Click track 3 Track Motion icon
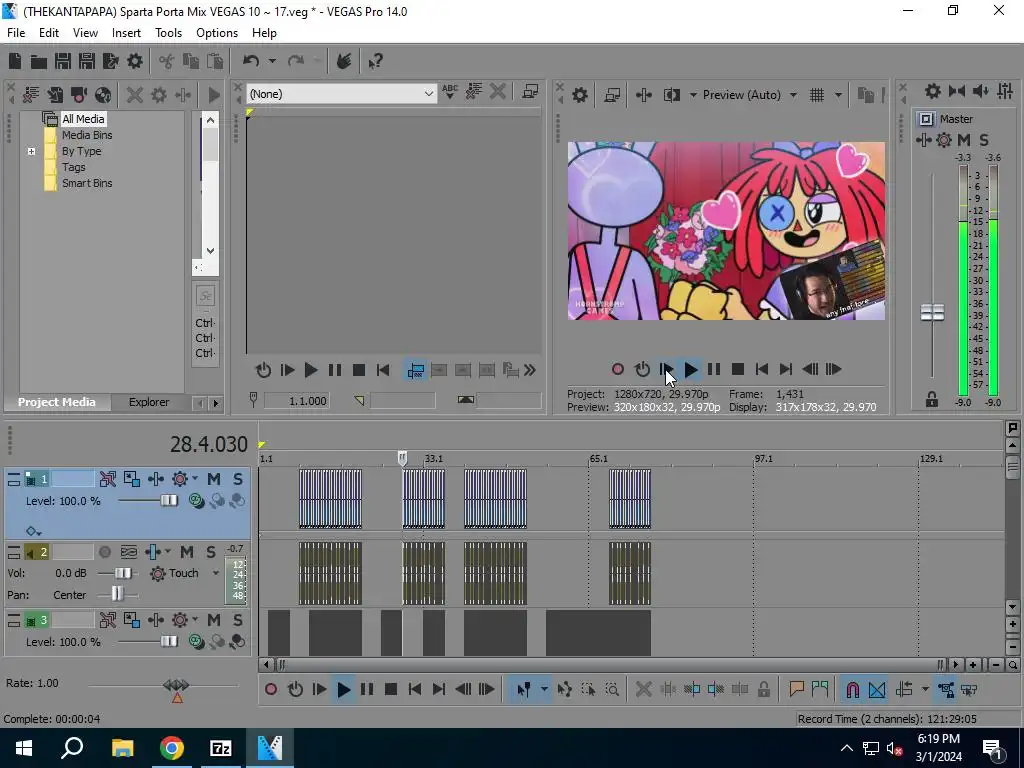The width and height of the screenshot is (1024, 768). (131, 620)
